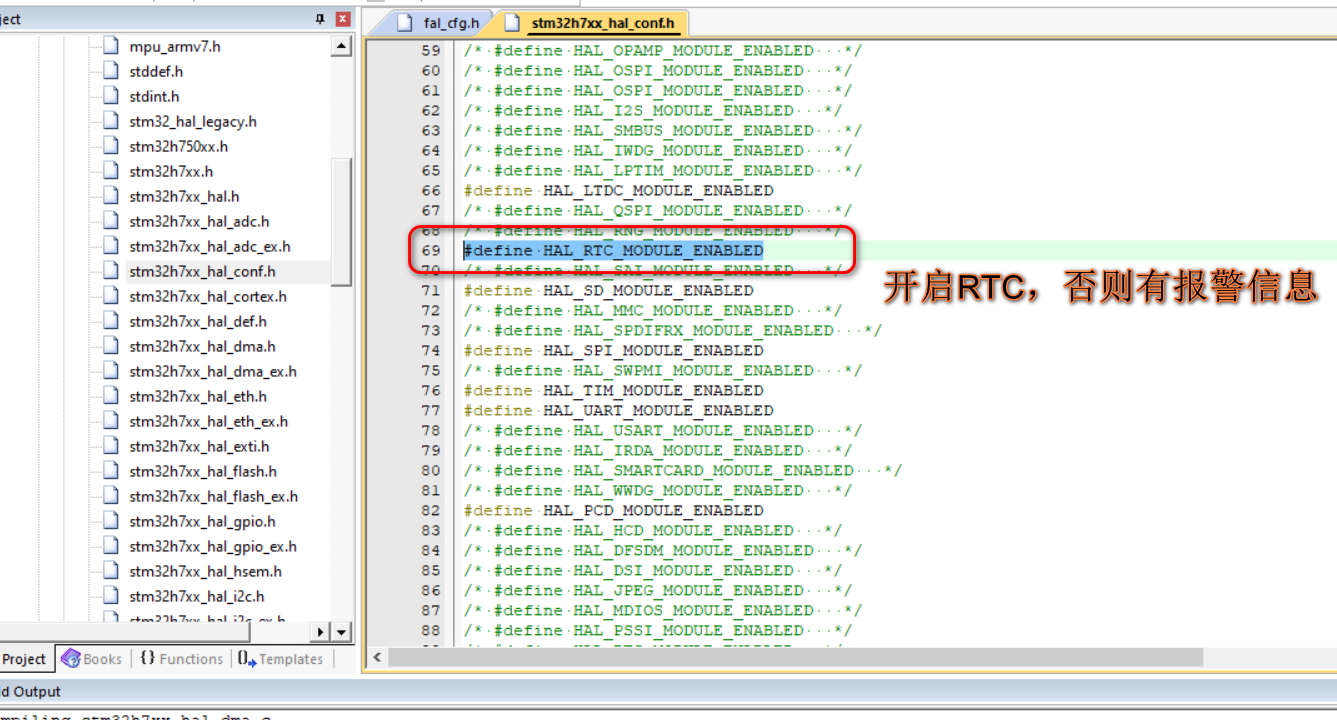Click the project tree vertical scrollbar thumb
This screenshot has width=1337, height=720.
click(342, 222)
